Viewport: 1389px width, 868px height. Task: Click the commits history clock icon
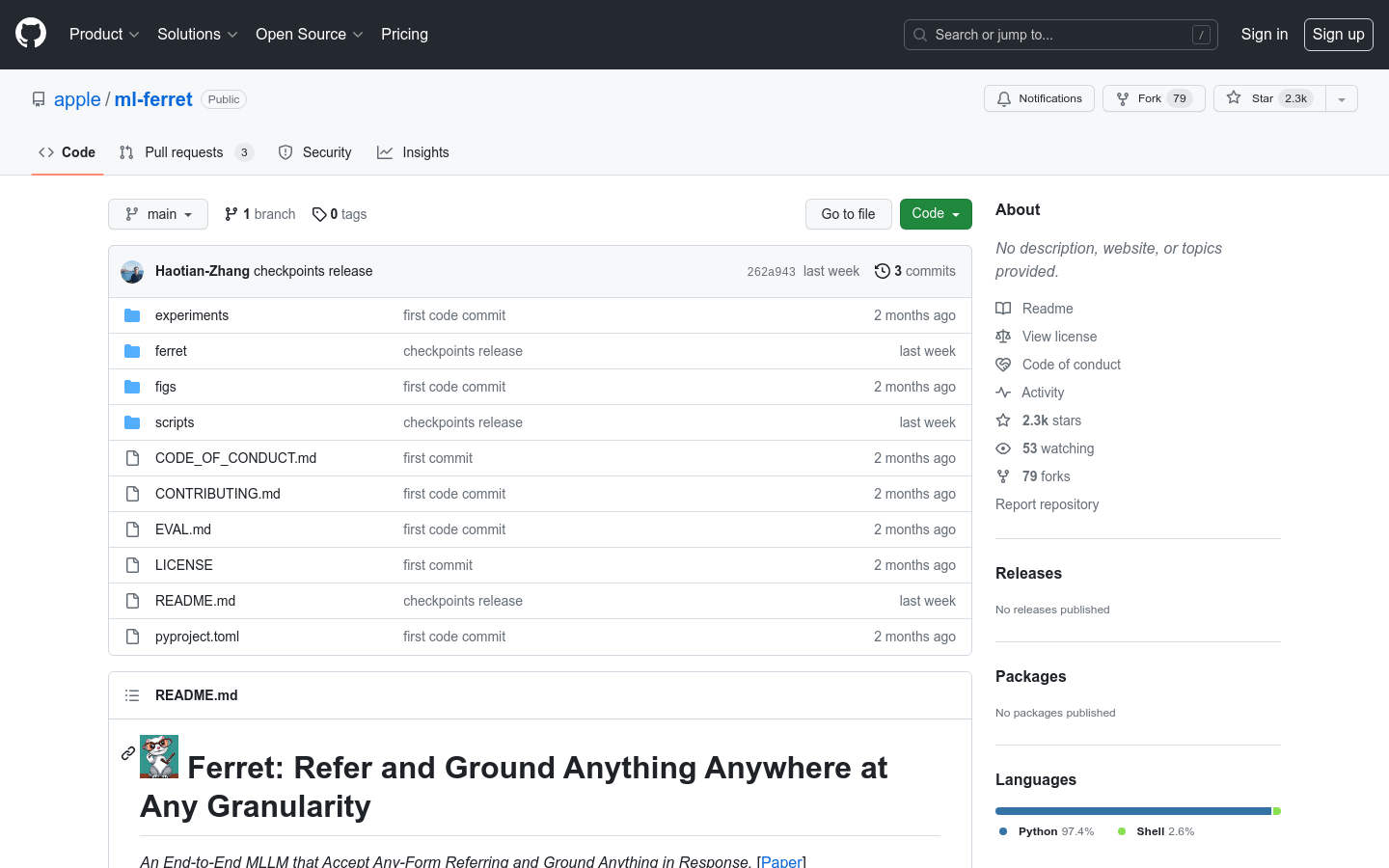[x=882, y=271]
